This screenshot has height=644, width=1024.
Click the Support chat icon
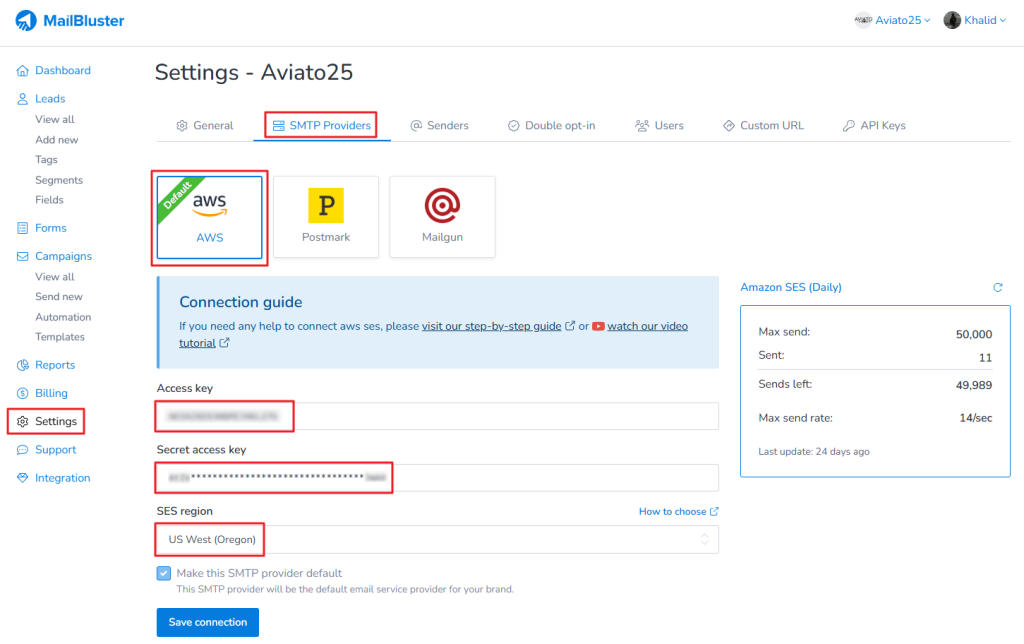(x=23, y=450)
